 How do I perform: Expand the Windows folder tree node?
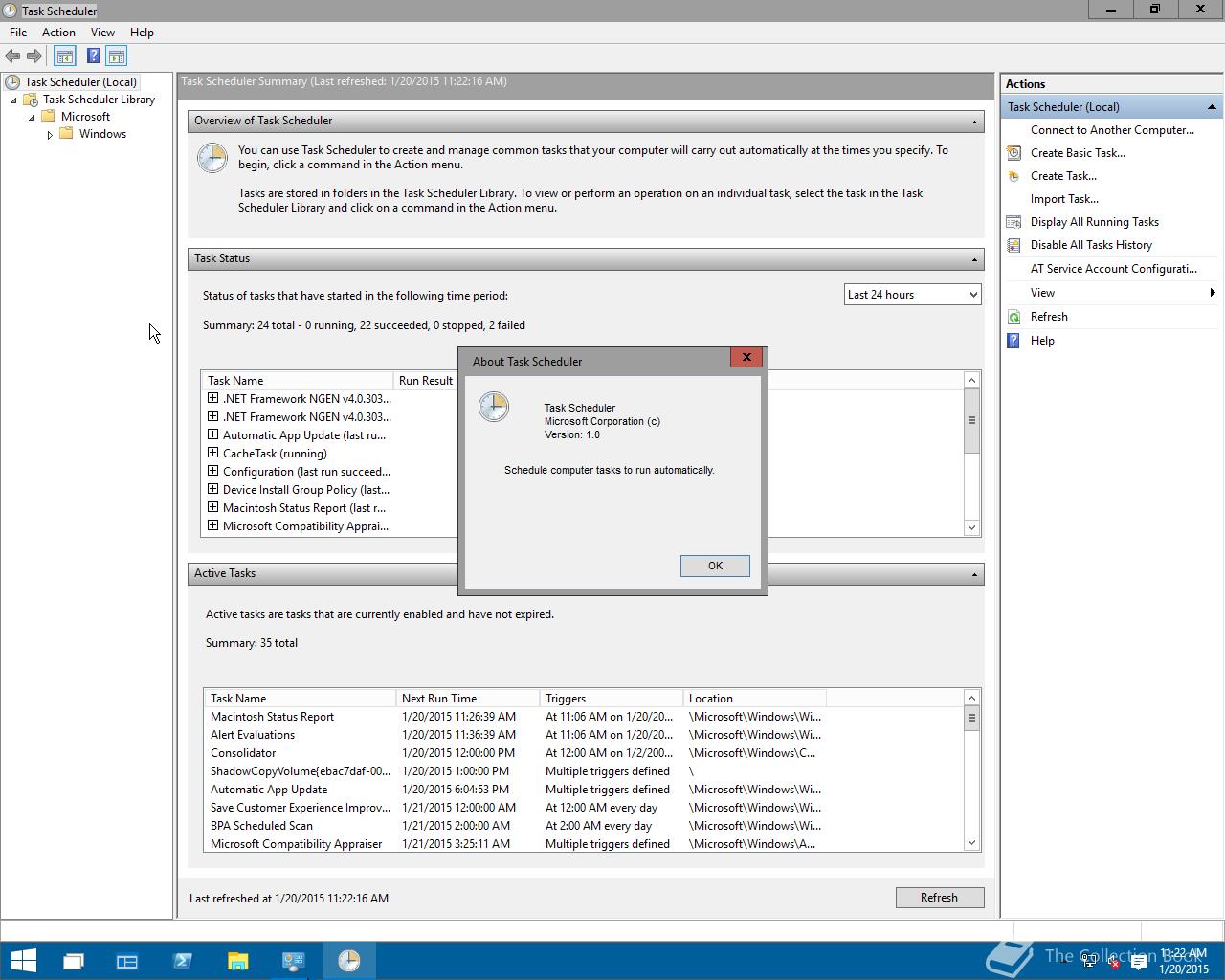tap(50, 135)
